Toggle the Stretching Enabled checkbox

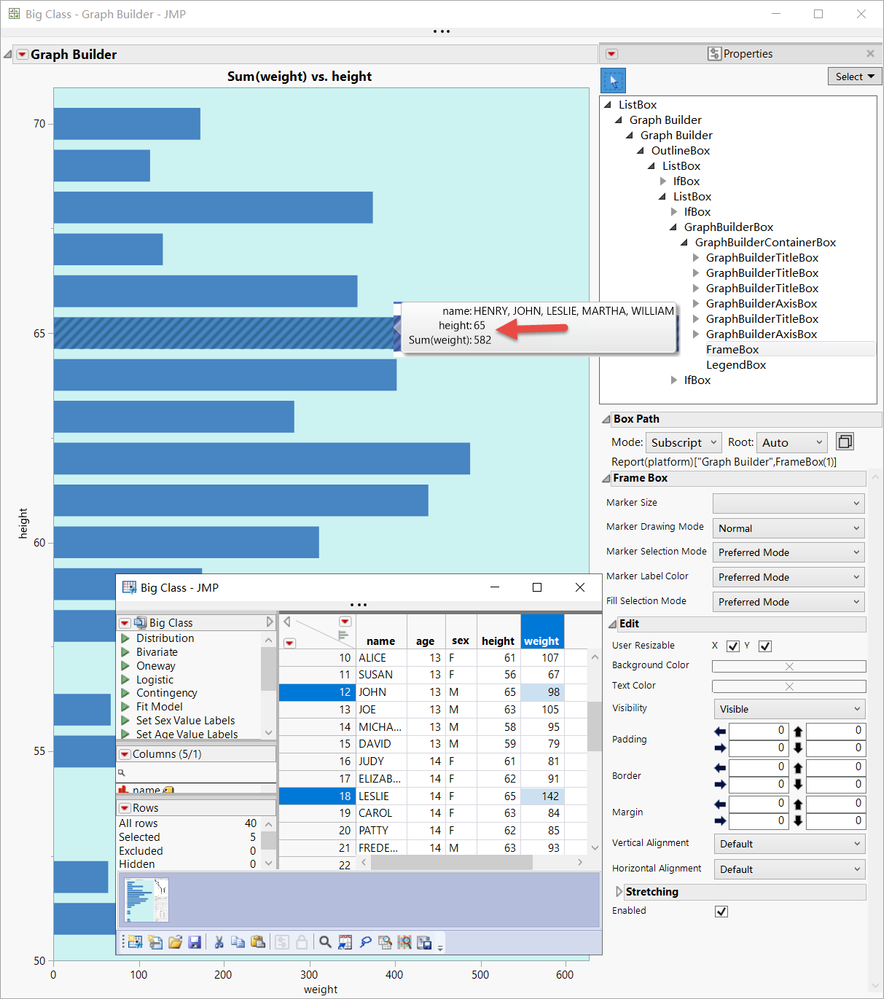721,911
